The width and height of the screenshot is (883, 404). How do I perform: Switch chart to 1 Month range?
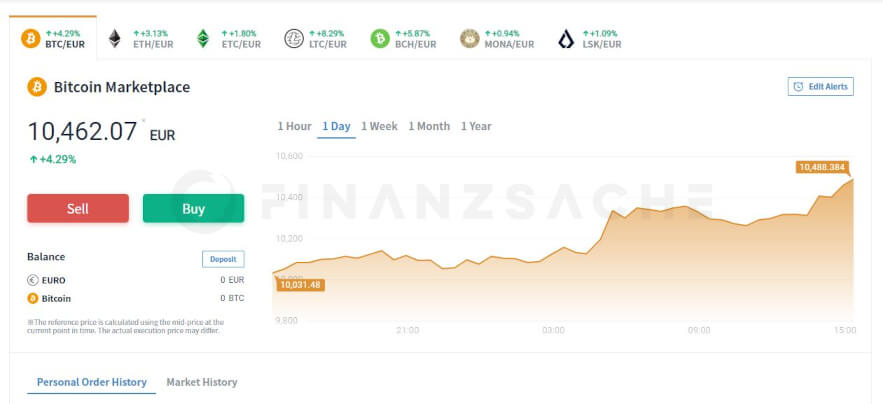click(429, 126)
